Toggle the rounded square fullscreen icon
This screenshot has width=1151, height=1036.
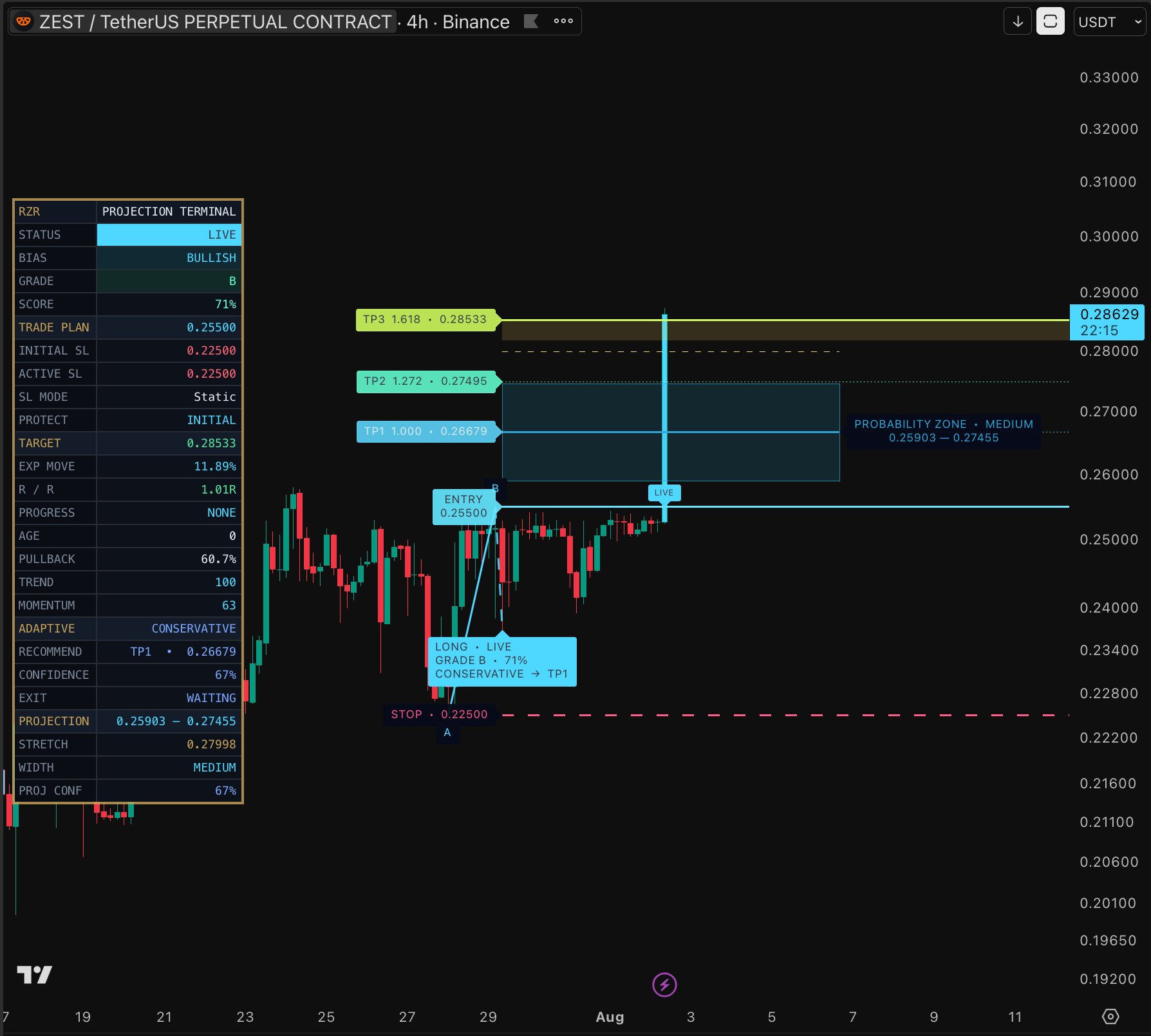(1050, 21)
